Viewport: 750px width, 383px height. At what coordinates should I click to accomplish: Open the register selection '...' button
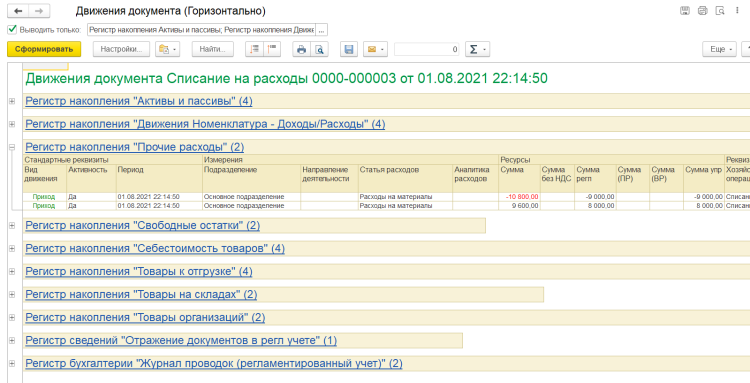[x=321, y=30]
